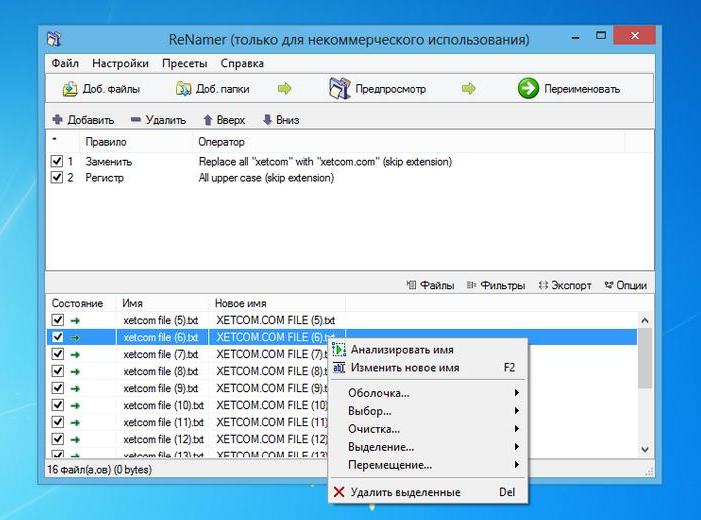Click the Предпросмотр preview icon
The height and width of the screenshot is (520, 701).
click(x=339, y=88)
